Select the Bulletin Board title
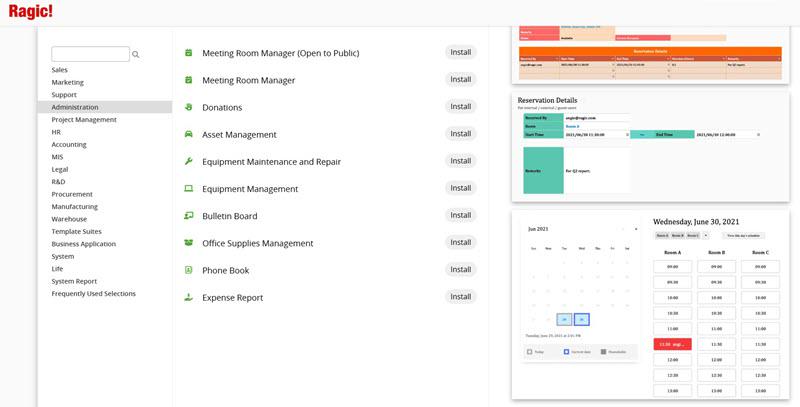 pos(230,216)
